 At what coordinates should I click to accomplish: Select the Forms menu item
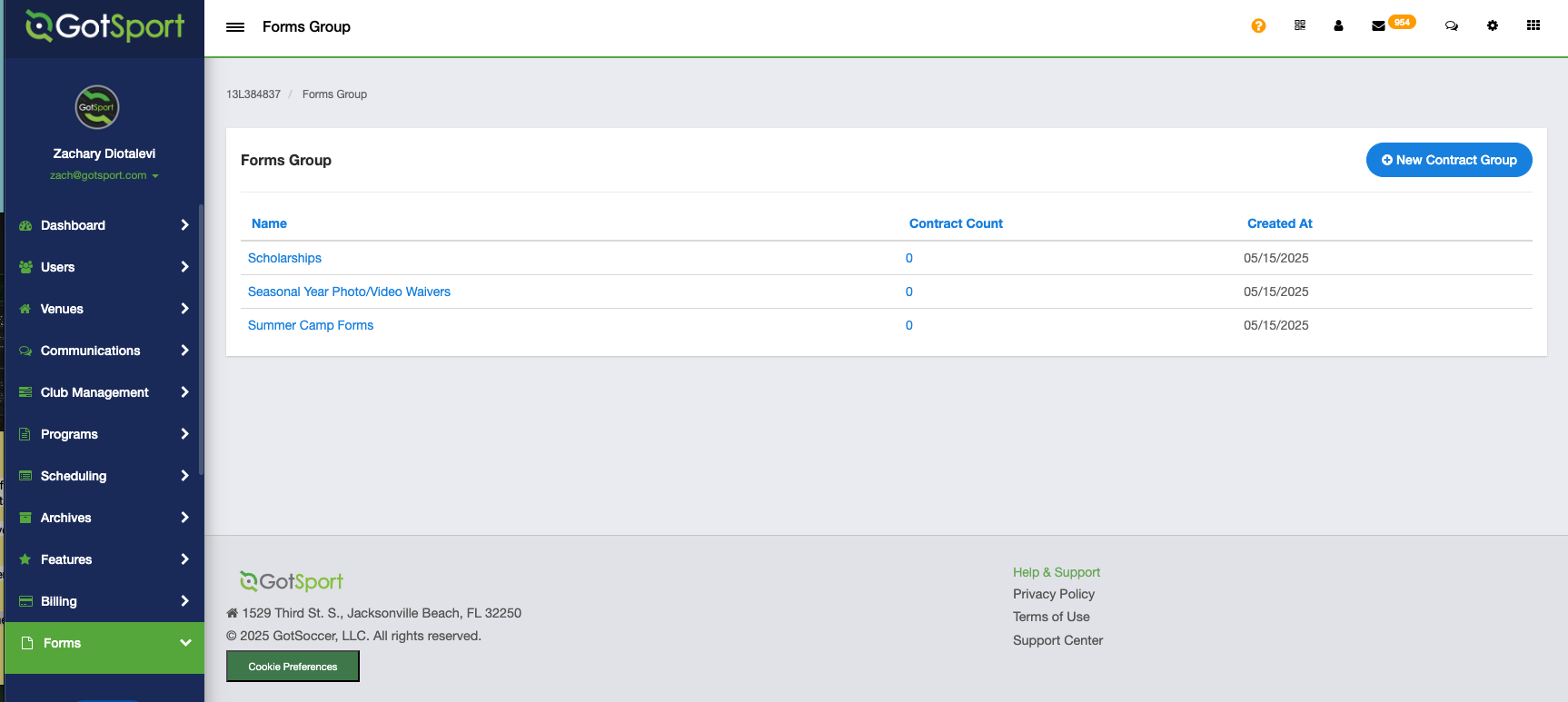(x=104, y=648)
